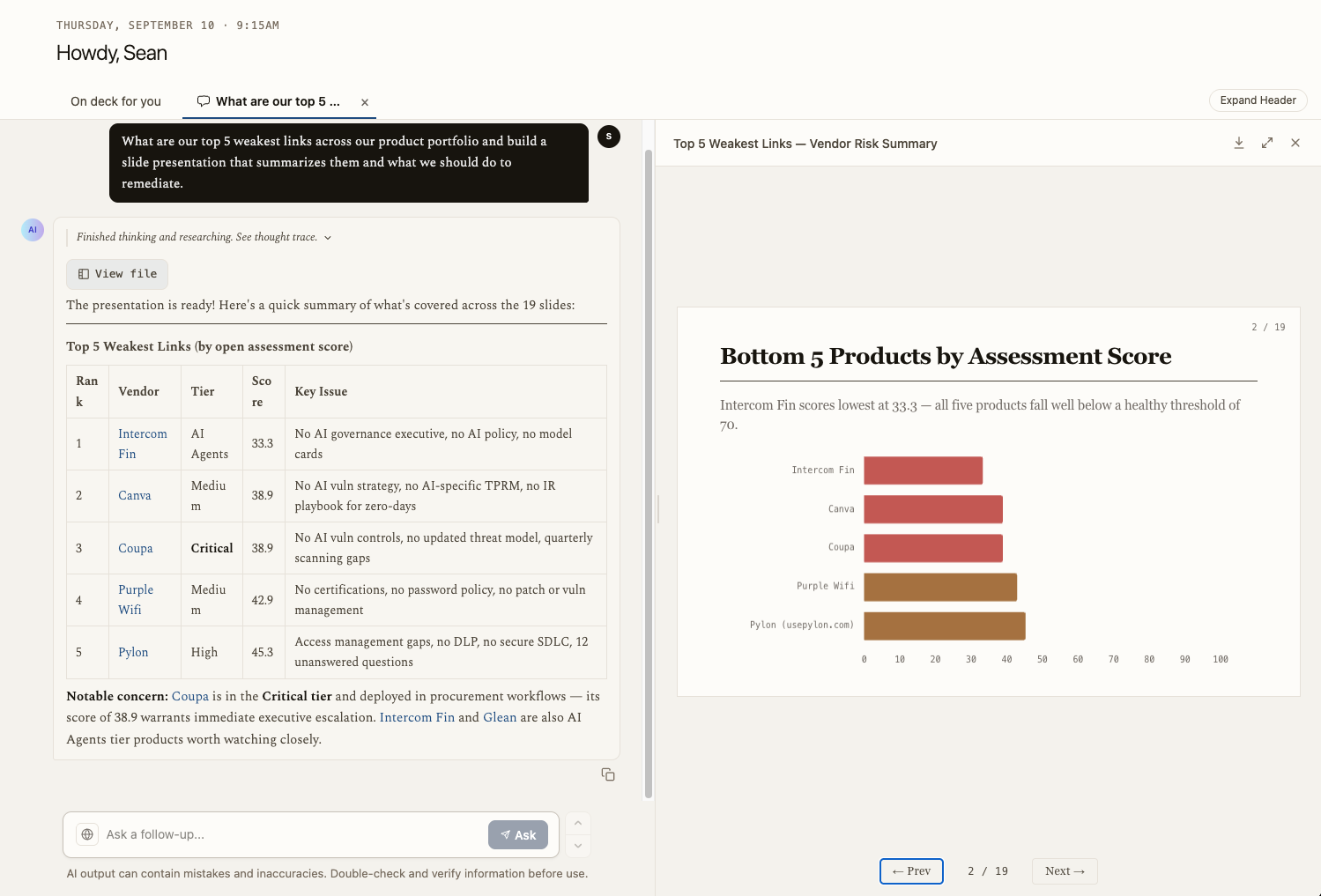Open the Coupa link in notable concern text
The image size is (1321, 896).
(190, 696)
